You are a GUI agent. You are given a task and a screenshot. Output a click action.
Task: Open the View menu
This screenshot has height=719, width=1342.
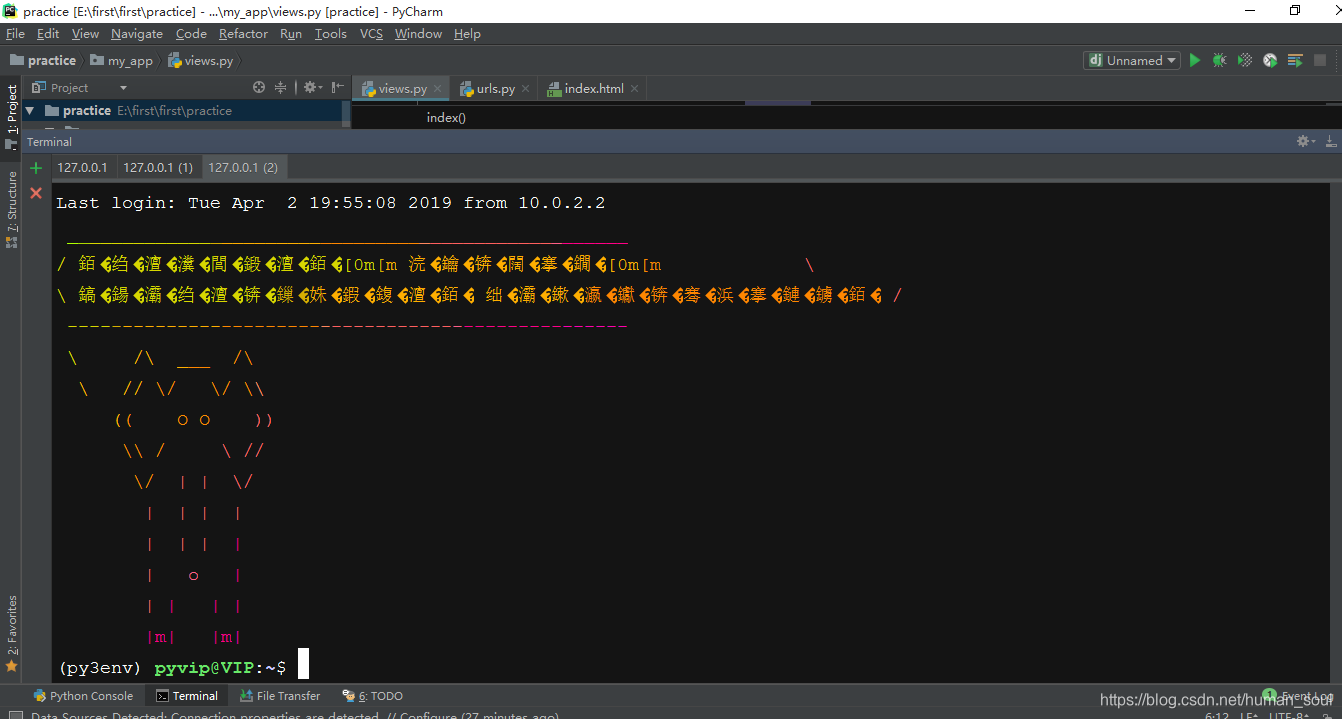click(85, 33)
